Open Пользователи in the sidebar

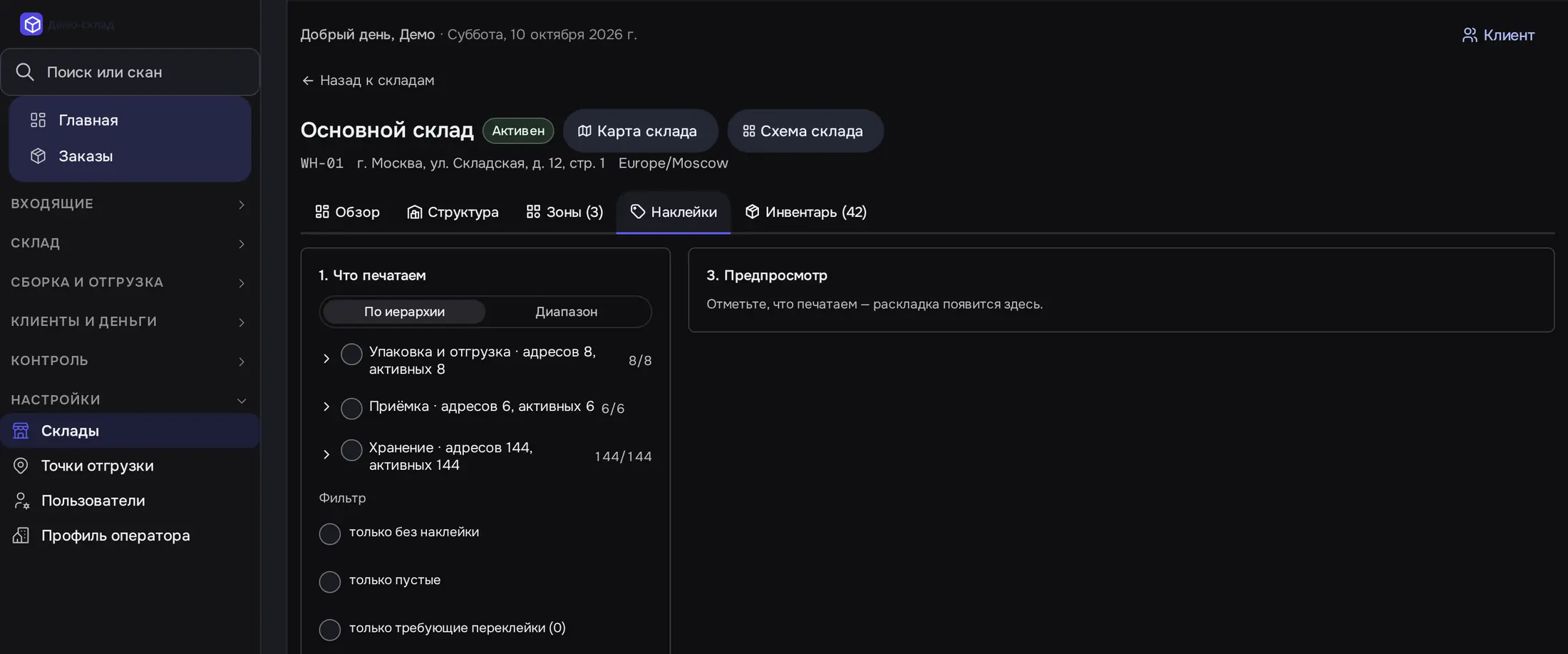(x=130, y=501)
